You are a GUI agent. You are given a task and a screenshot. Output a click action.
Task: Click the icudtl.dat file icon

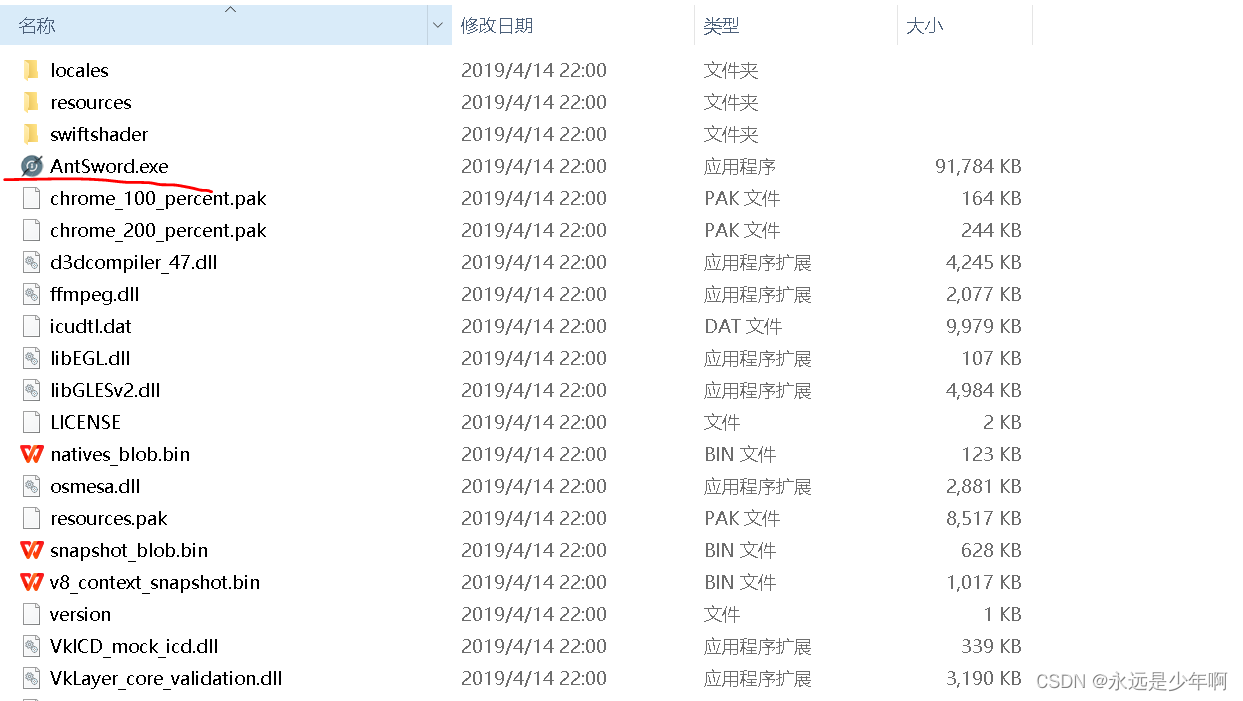32,326
